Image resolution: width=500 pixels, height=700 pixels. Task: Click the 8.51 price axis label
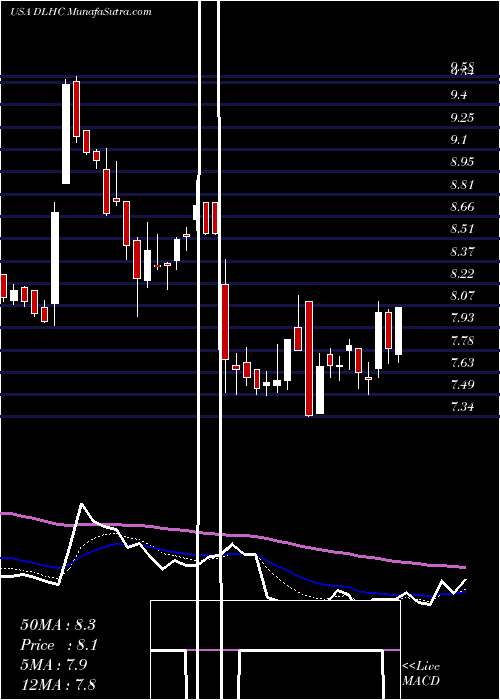pyautogui.click(x=462, y=229)
